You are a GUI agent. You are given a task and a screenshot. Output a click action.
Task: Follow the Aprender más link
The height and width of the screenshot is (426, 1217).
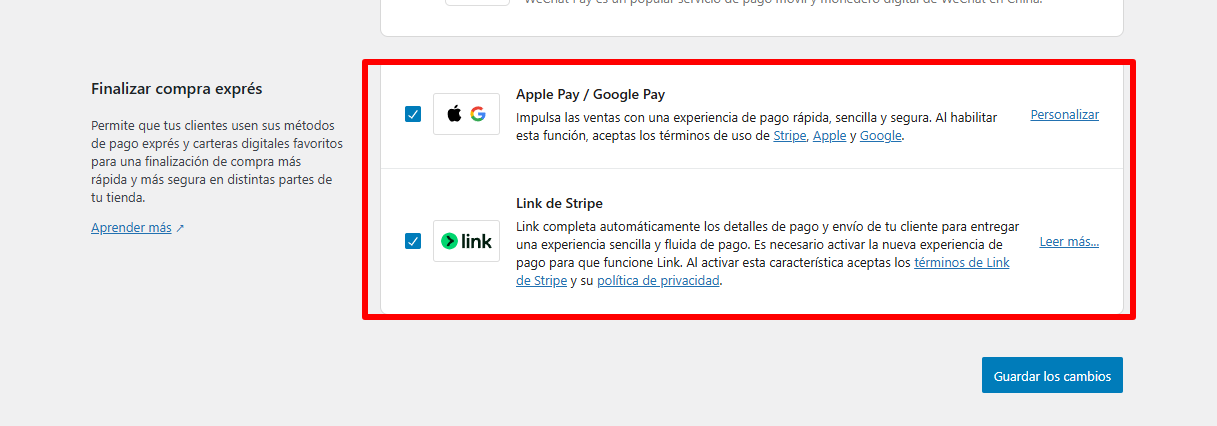131,228
